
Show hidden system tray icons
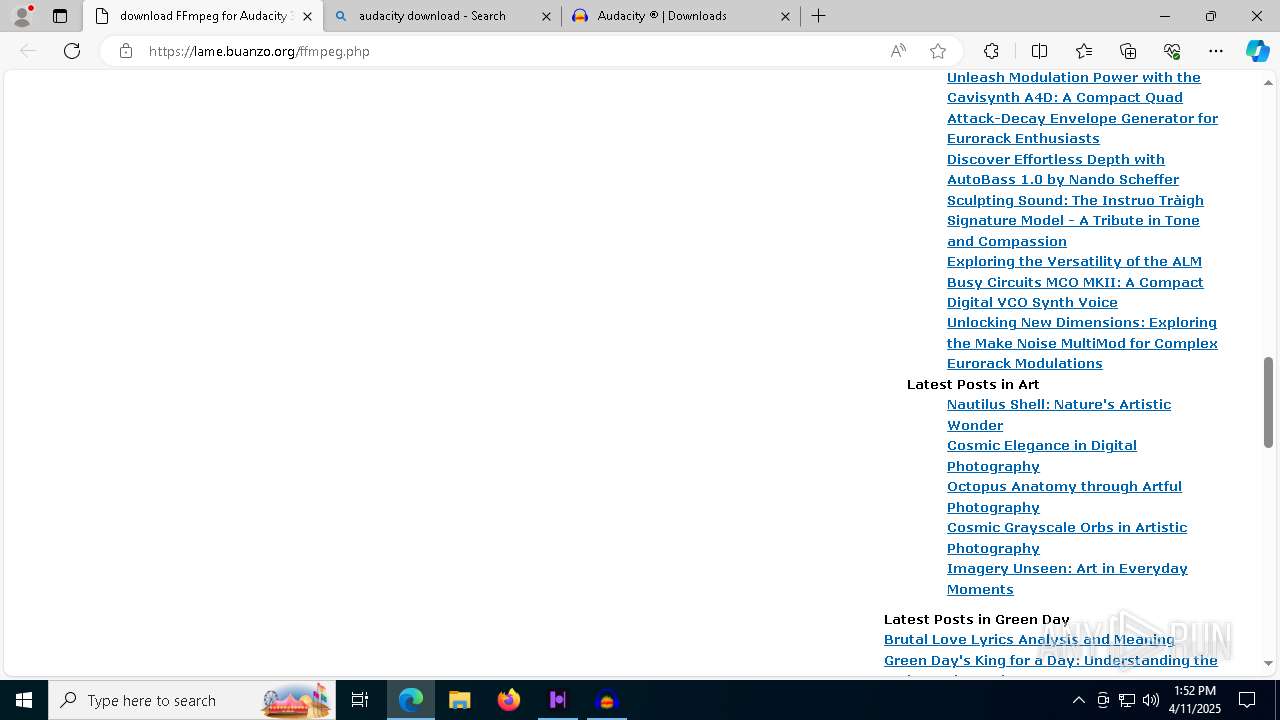[1078, 700]
